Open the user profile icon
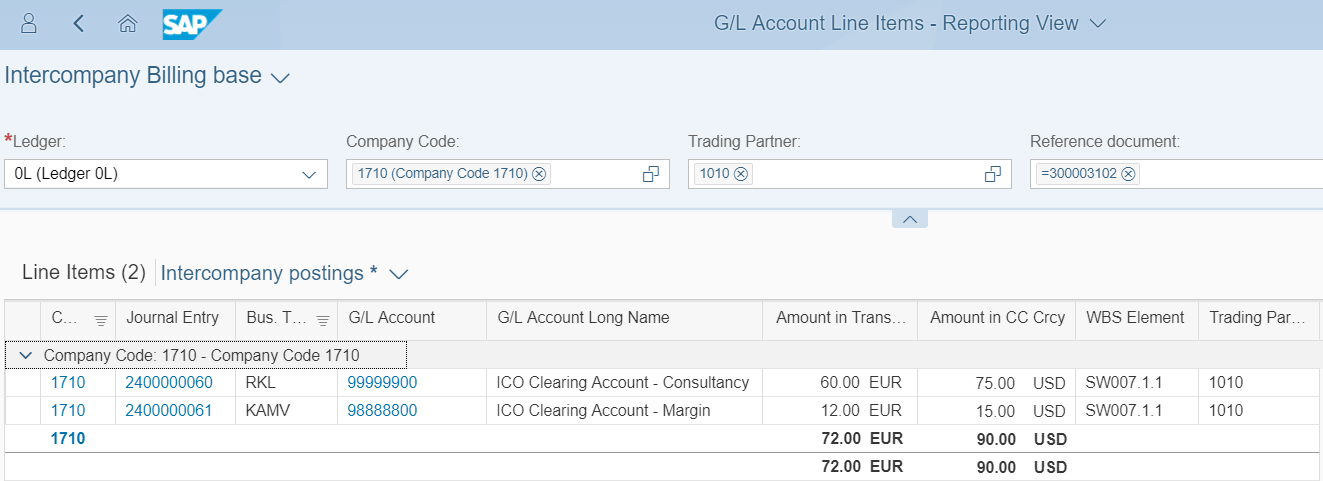 tap(29, 23)
